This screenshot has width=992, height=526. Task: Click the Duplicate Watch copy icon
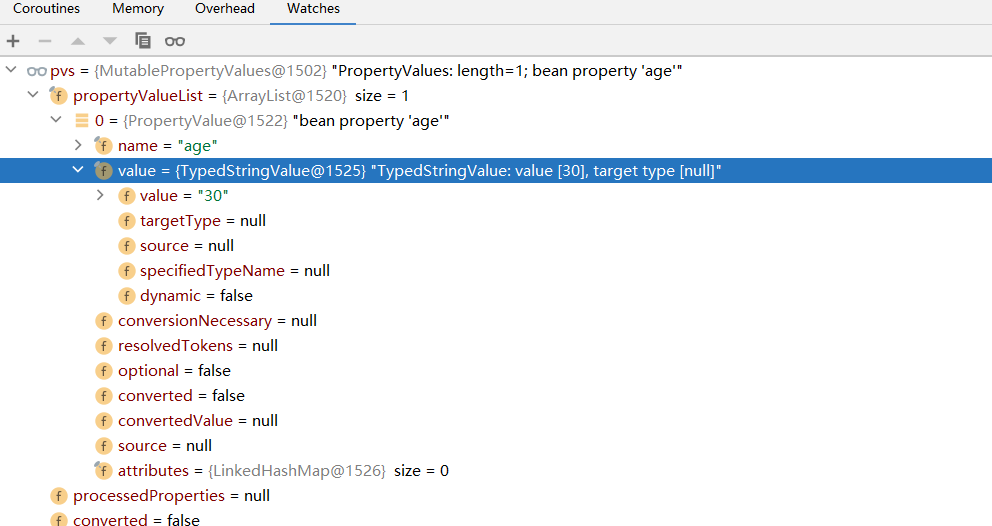(x=143, y=41)
